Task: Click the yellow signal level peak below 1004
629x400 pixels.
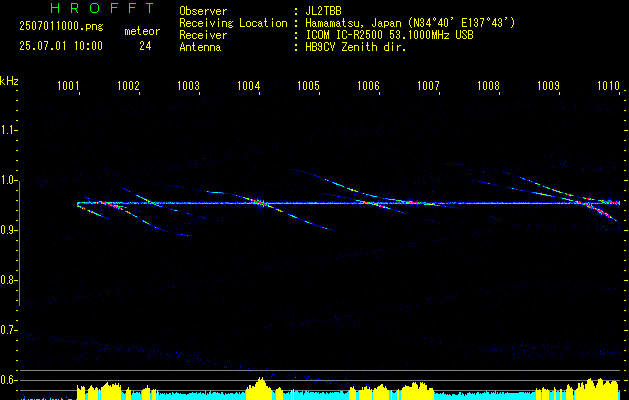Action: (x=261, y=388)
